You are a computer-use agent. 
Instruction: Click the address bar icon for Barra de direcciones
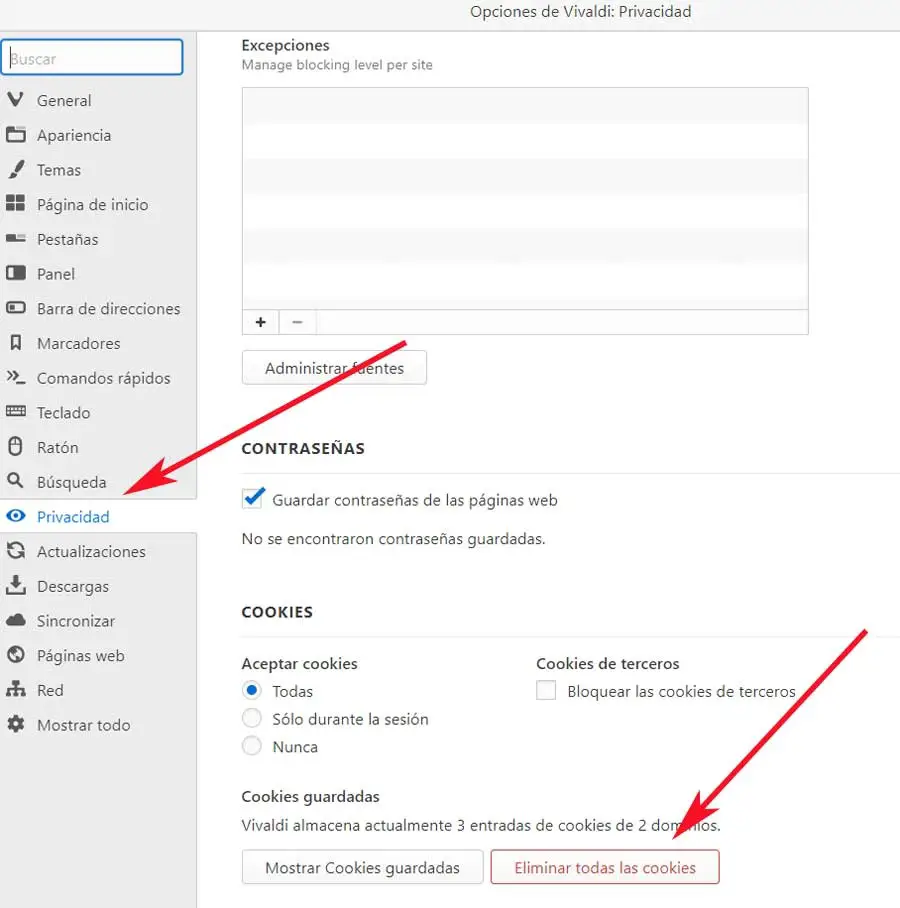click(x=16, y=307)
